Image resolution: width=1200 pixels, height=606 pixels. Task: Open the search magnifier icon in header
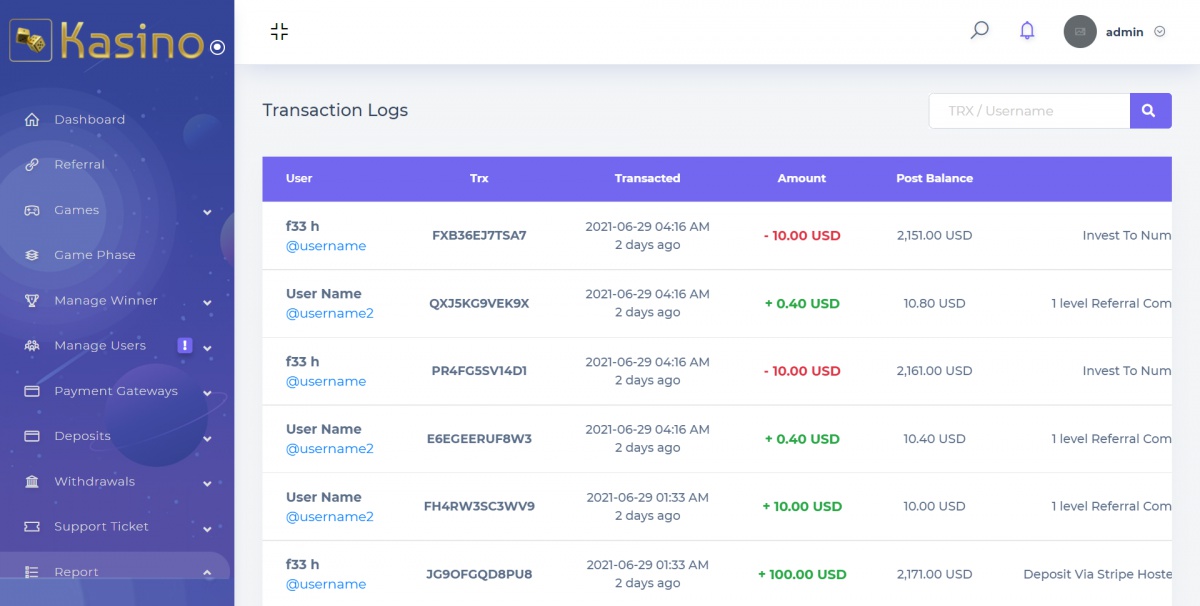coord(980,31)
